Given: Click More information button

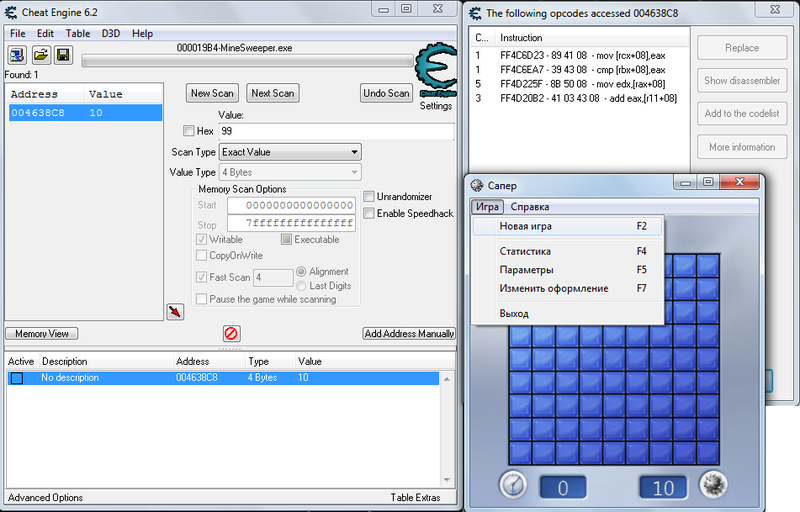Looking at the screenshot, I should tap(742, 147).
